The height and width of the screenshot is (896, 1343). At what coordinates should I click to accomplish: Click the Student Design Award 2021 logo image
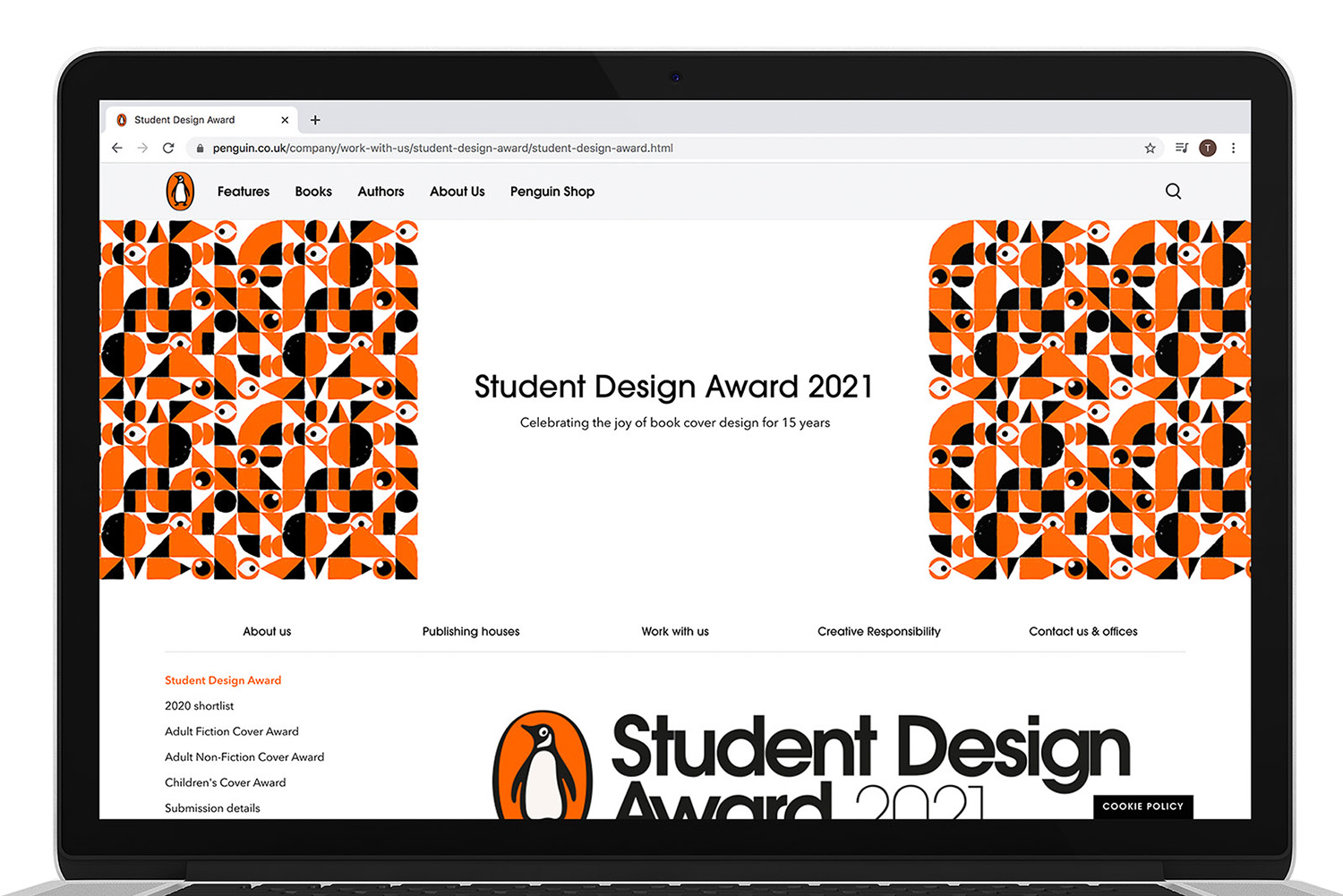(x=811, y=765)
